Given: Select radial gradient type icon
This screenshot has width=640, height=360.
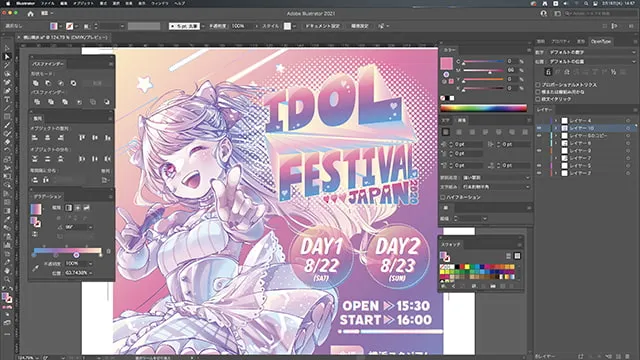Looking at the screenshot, I should point(78,208).
